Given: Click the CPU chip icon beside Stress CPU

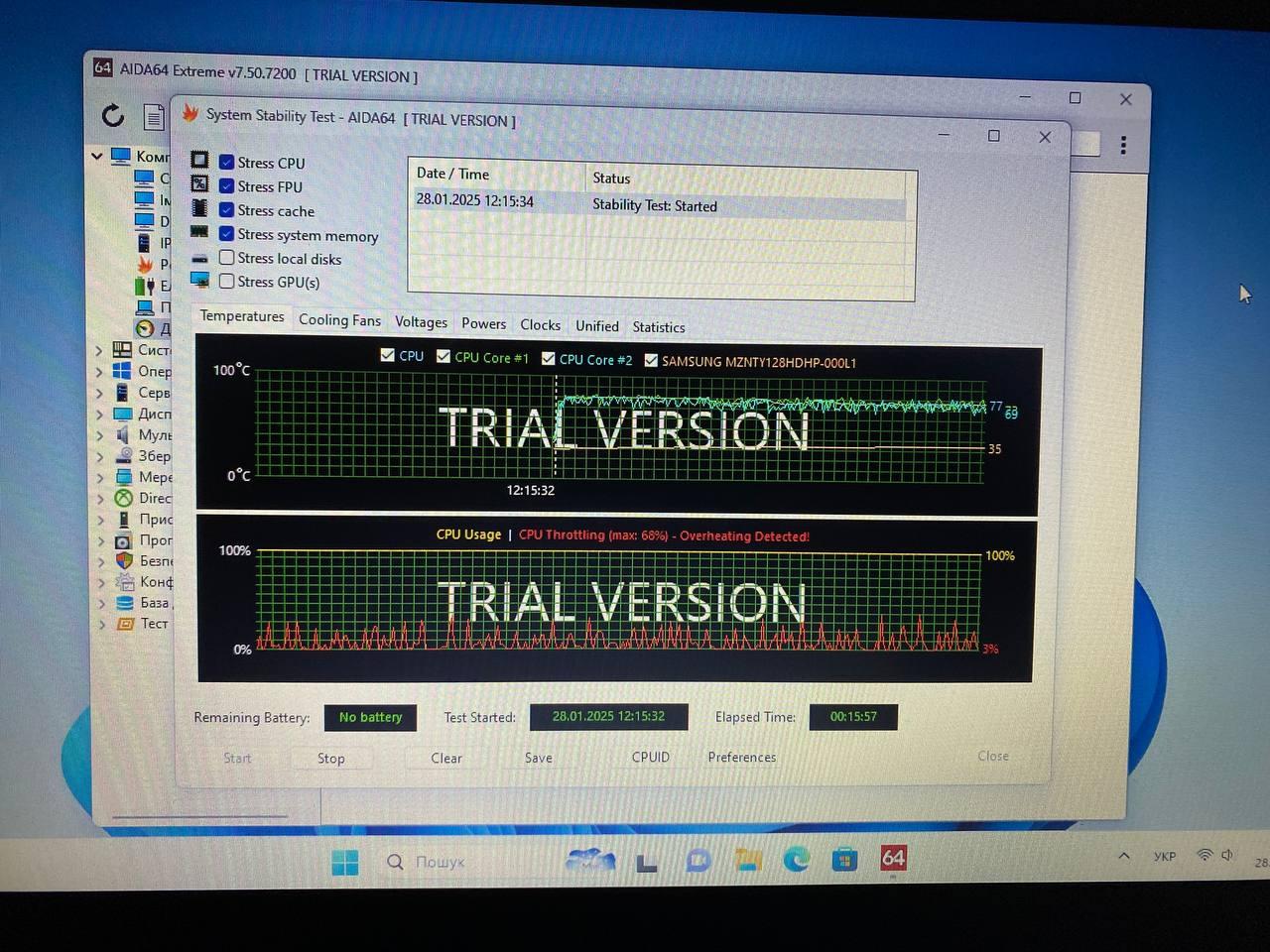Looking at the screenshot, I should coord(199,160).
